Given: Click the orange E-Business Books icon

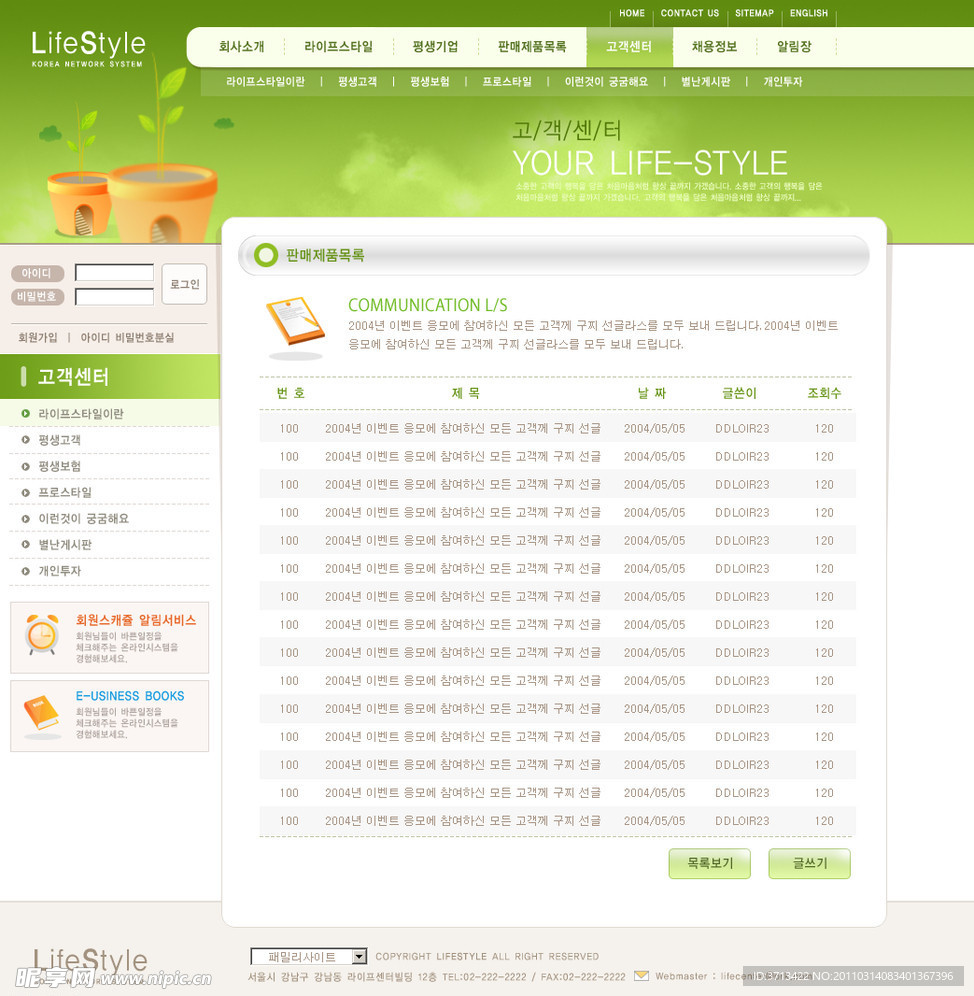Looking at the screenshot, I should coord(42,715).
